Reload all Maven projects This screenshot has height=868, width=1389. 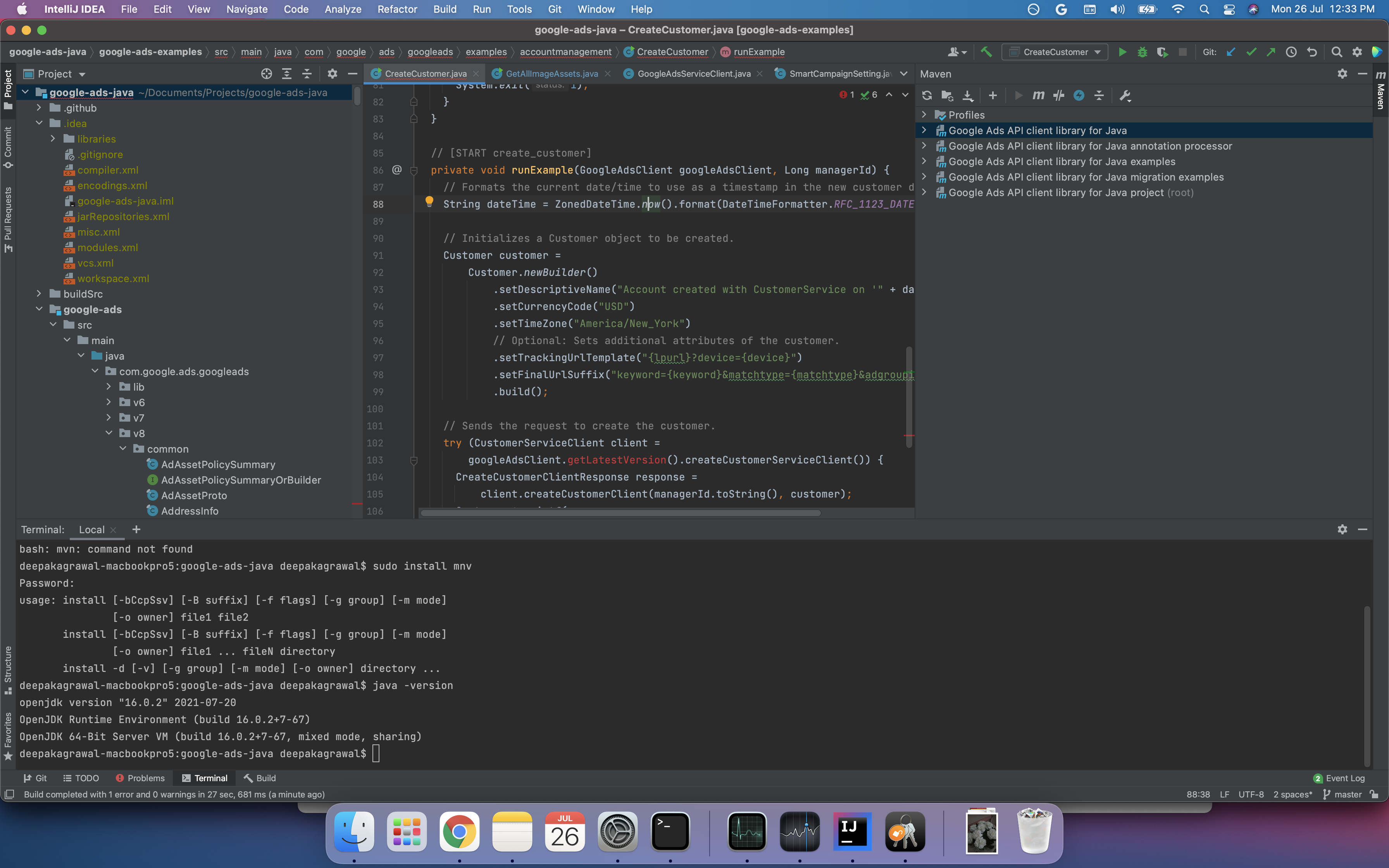pos(926,95)
